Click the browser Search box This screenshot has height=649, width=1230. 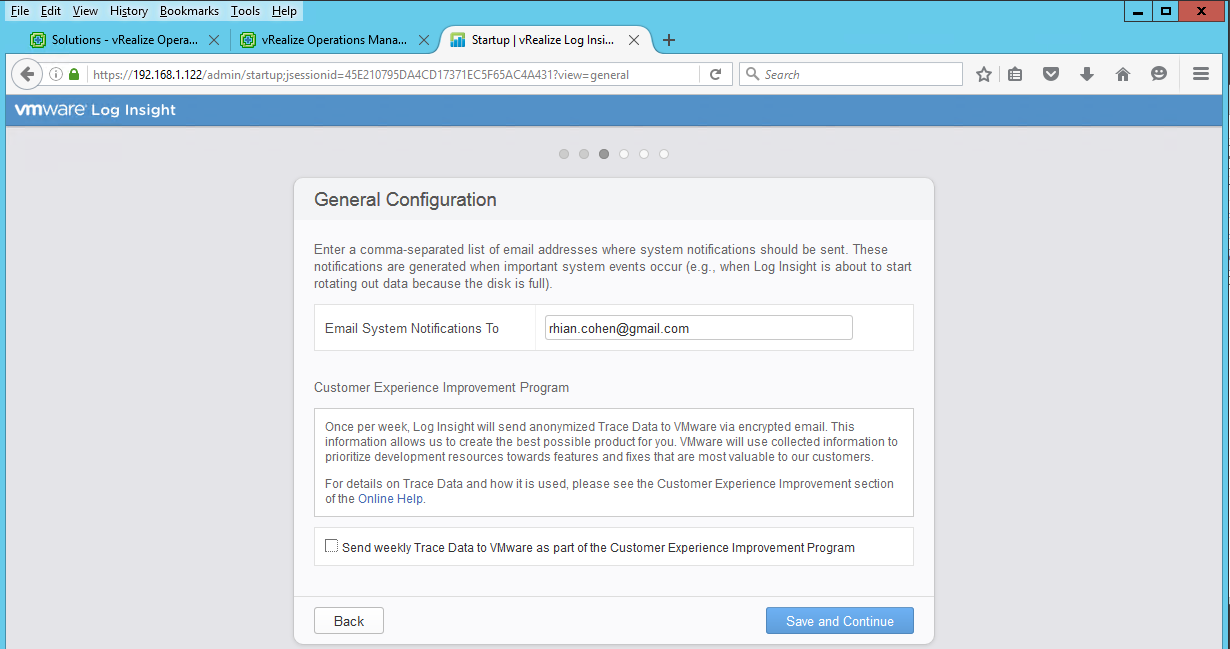[851, 74]
